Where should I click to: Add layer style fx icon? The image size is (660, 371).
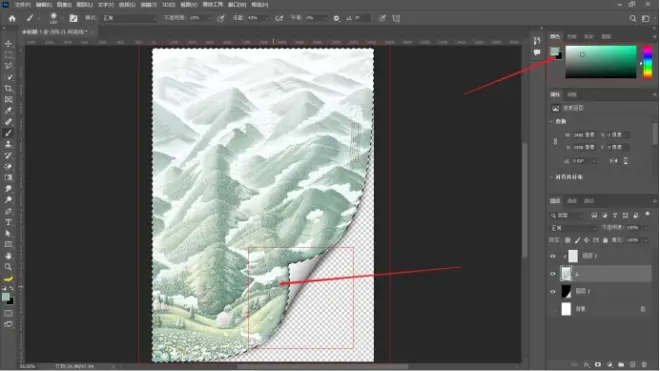pos(586,364)
